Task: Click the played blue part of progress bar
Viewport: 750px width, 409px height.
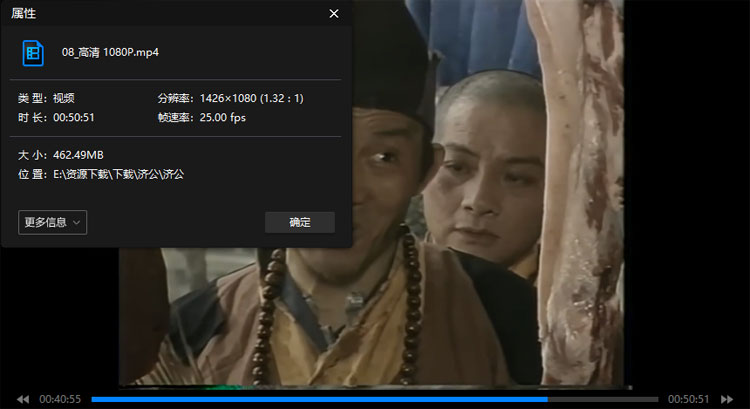Action: (300, 399)
